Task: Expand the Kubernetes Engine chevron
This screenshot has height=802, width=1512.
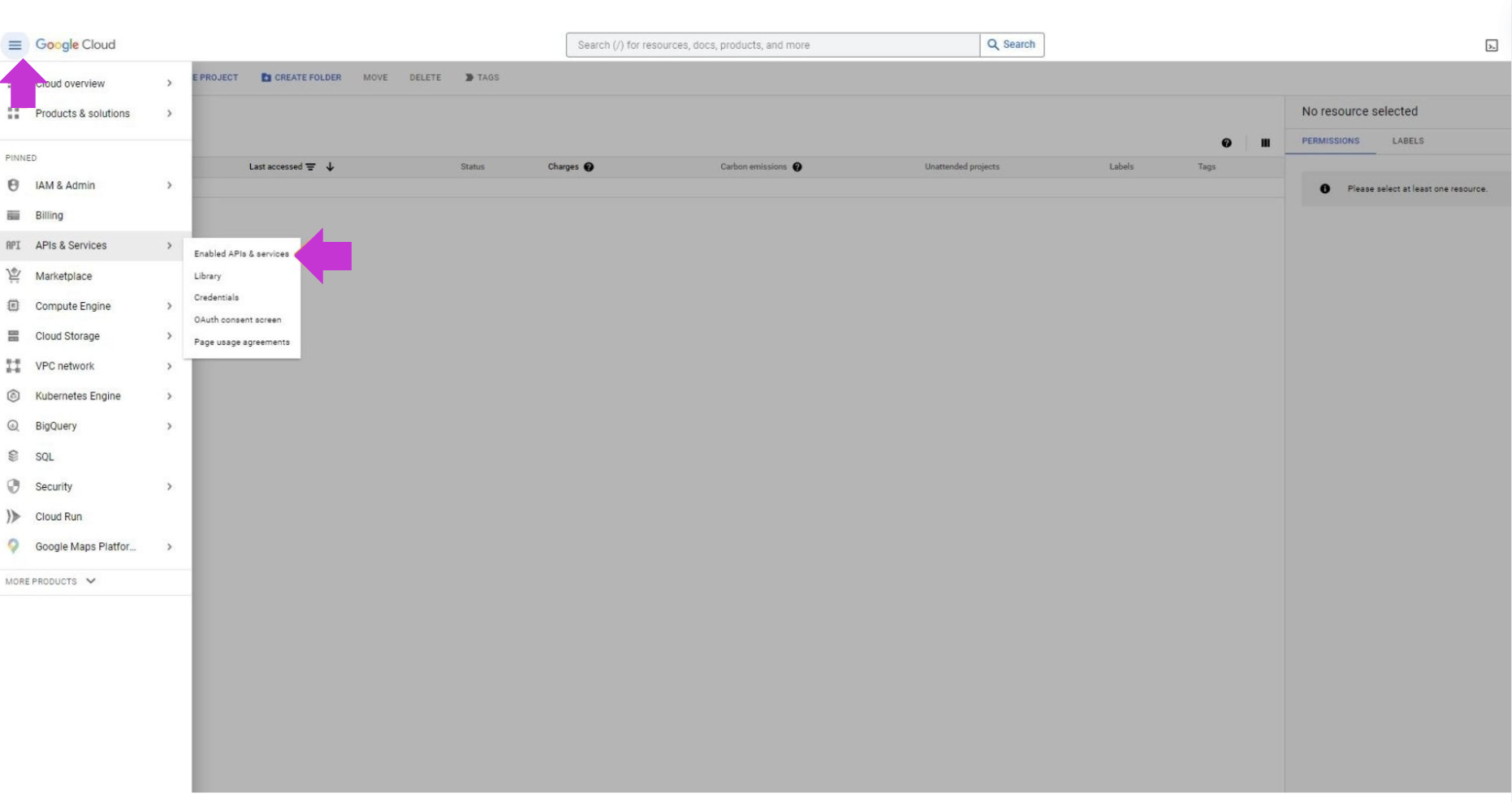Action: point(169,396)
